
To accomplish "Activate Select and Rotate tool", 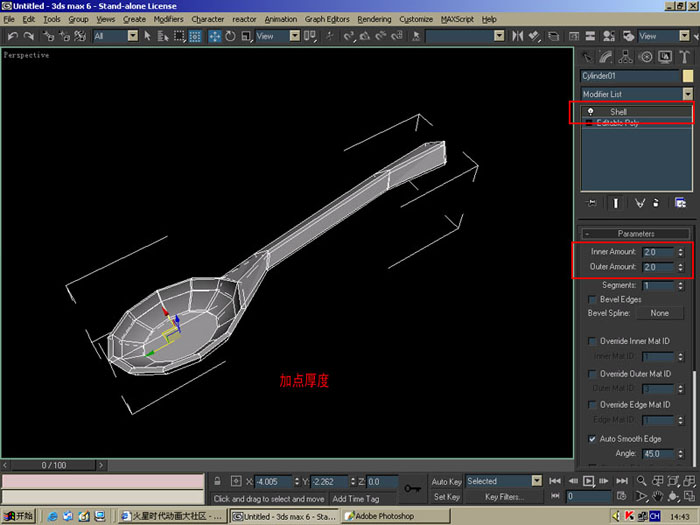I will tap(230, 36).
